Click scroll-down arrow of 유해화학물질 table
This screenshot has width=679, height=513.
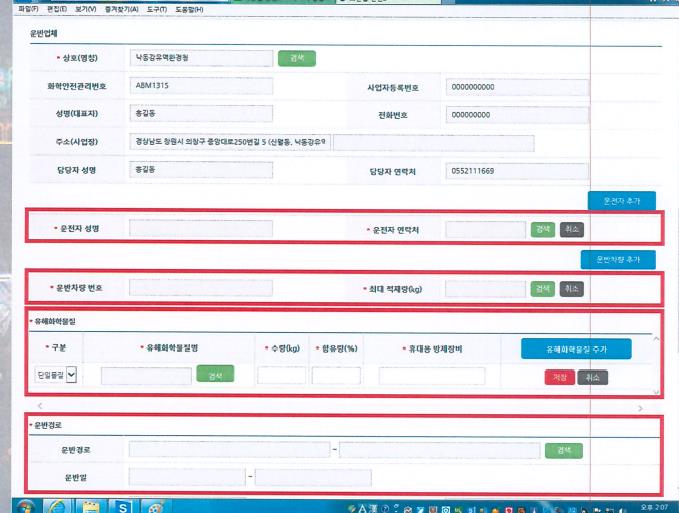point(656,391)
